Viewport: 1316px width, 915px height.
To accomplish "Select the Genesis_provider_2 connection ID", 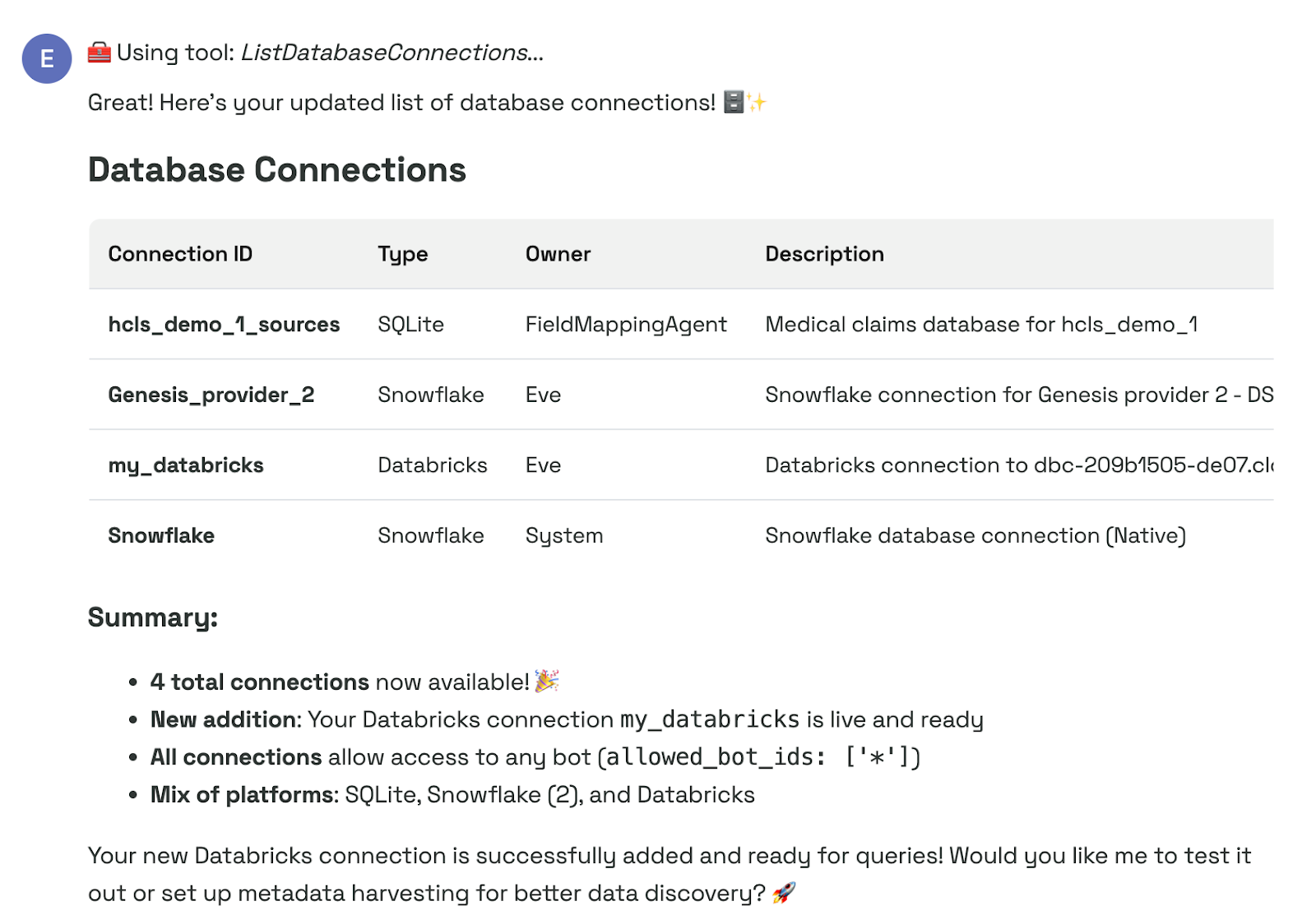I will click(211, 395).
